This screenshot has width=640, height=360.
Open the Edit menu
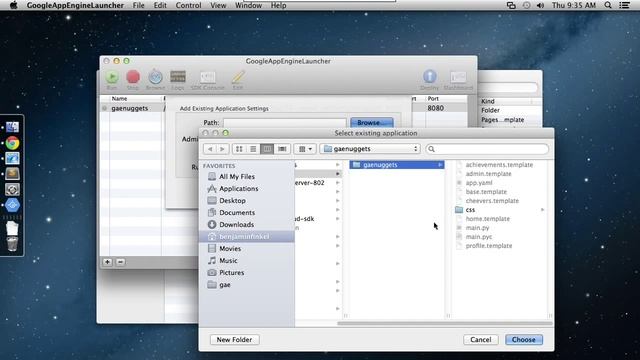click(160, 5)
